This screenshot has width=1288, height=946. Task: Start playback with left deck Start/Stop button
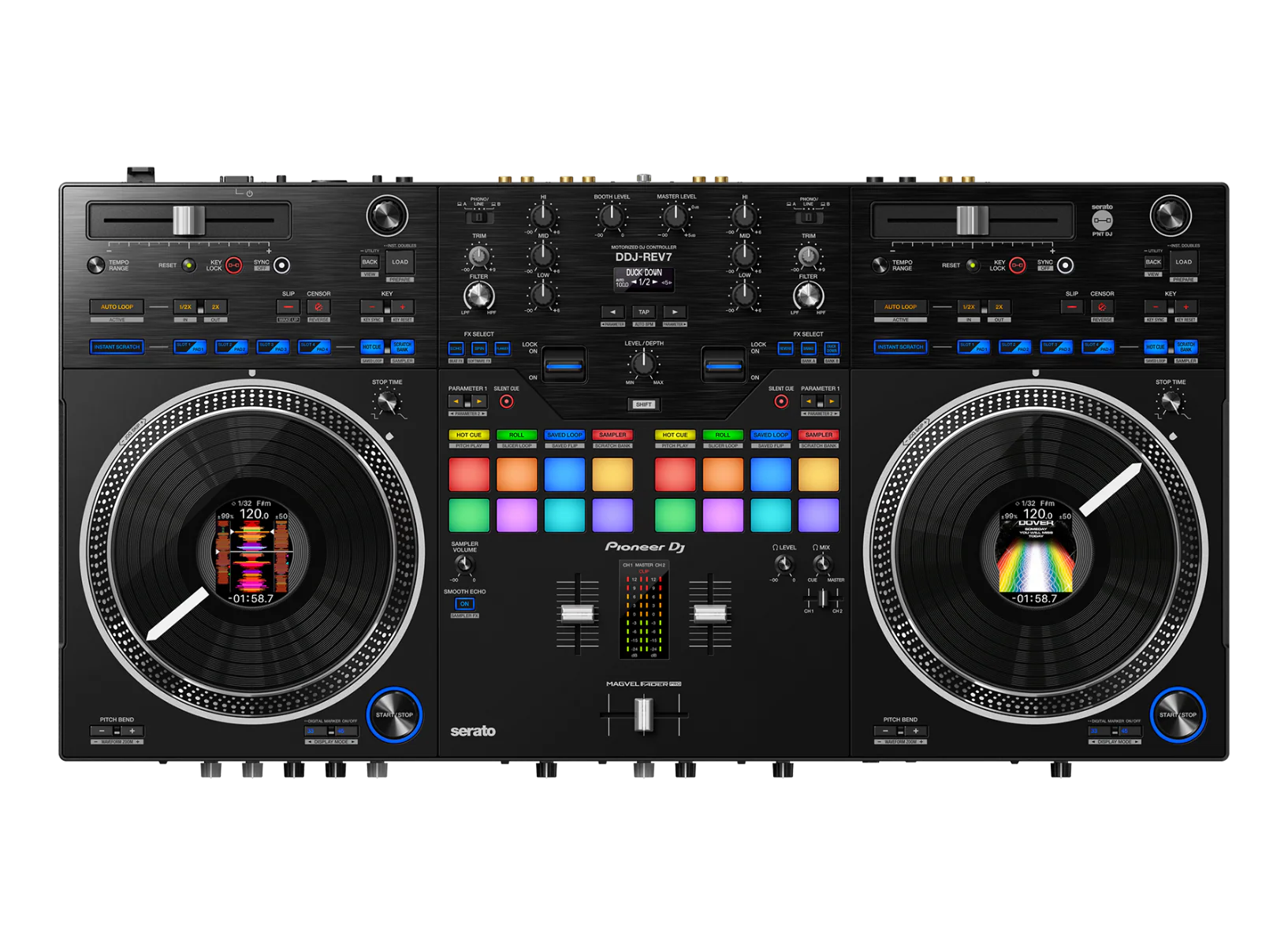(394, 715)
